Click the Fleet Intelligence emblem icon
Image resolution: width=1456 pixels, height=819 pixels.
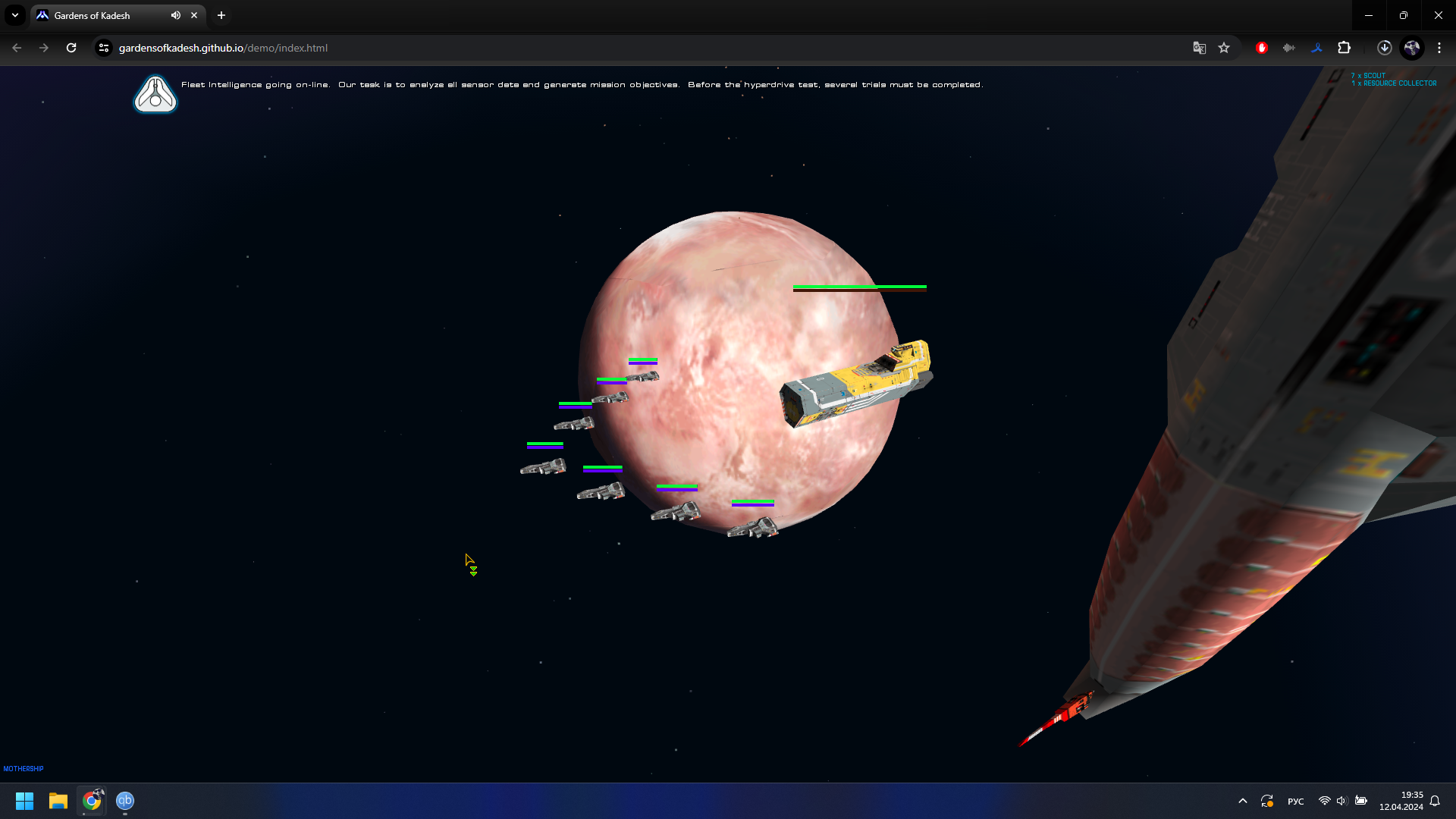(155, 94)
